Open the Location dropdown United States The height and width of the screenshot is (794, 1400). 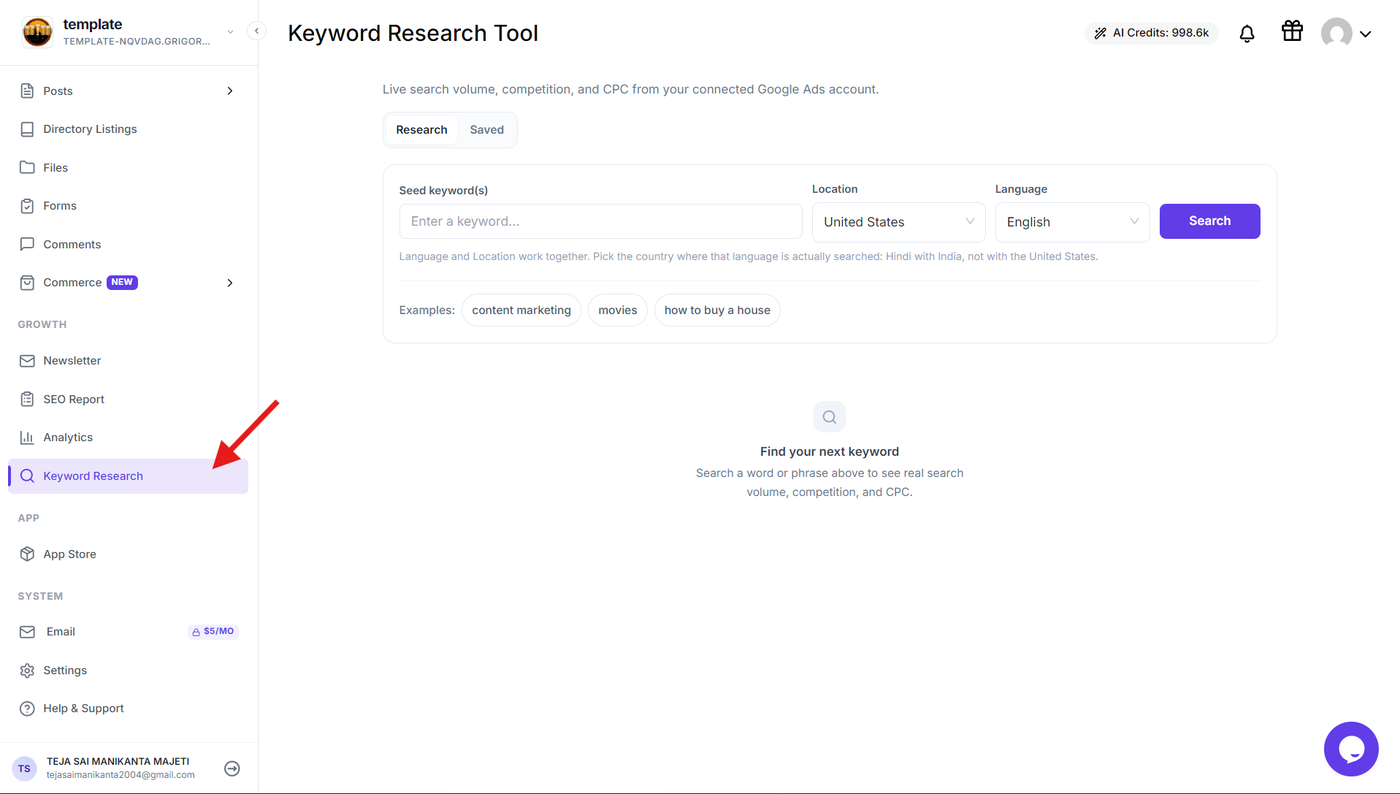[898, 222]
